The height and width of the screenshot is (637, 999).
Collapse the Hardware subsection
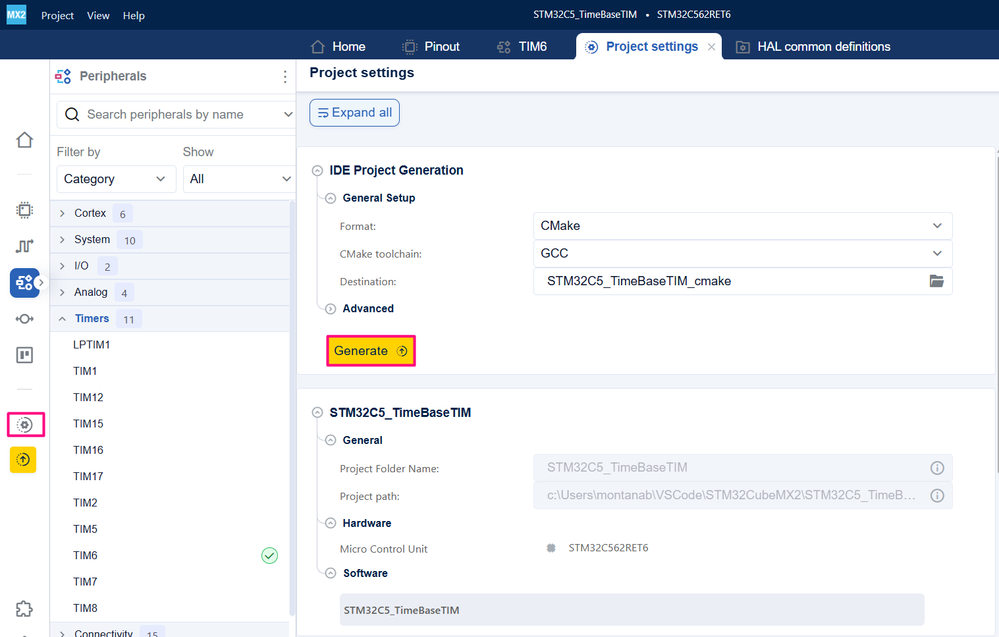(x=330, y=523)
